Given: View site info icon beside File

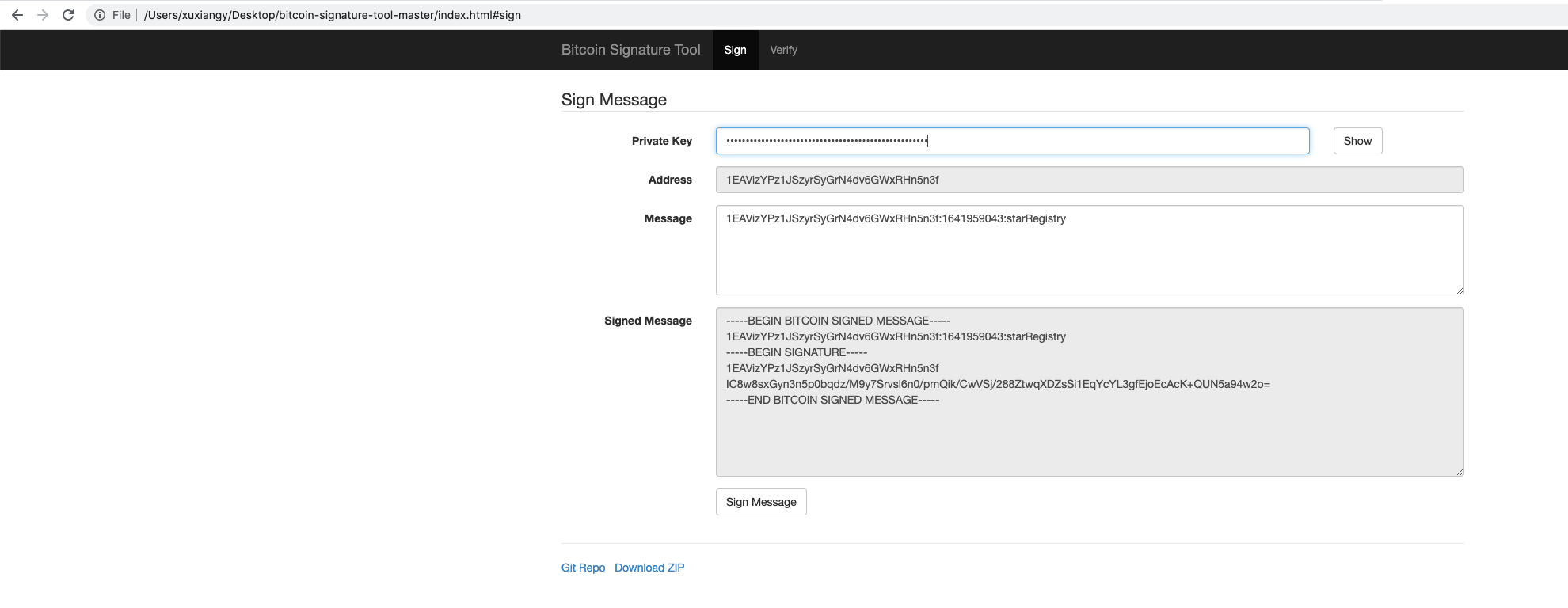Looking at the screenshot, I should coord(100,15).
